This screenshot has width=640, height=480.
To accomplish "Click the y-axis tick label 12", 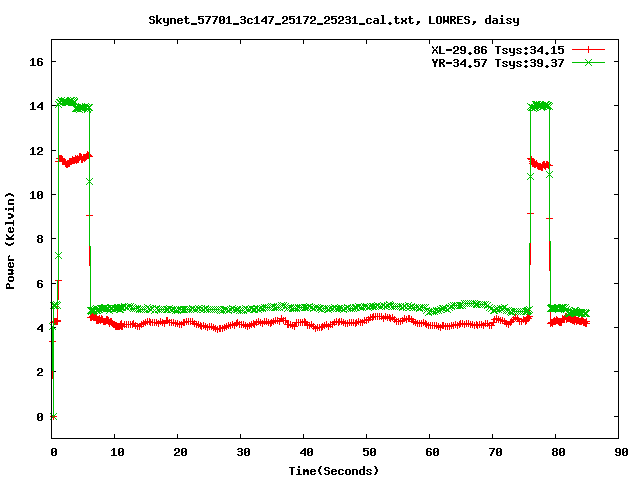I will click(x=36, y=151).
